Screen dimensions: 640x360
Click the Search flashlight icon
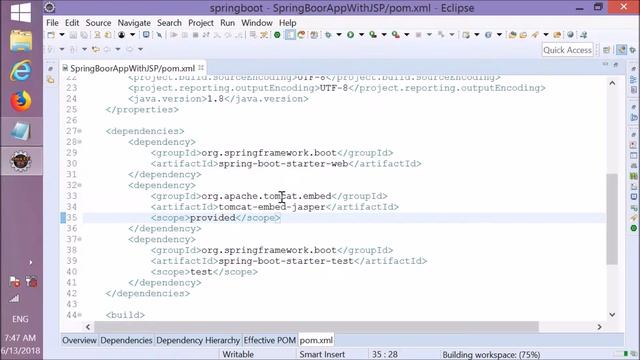click(535, 35)
